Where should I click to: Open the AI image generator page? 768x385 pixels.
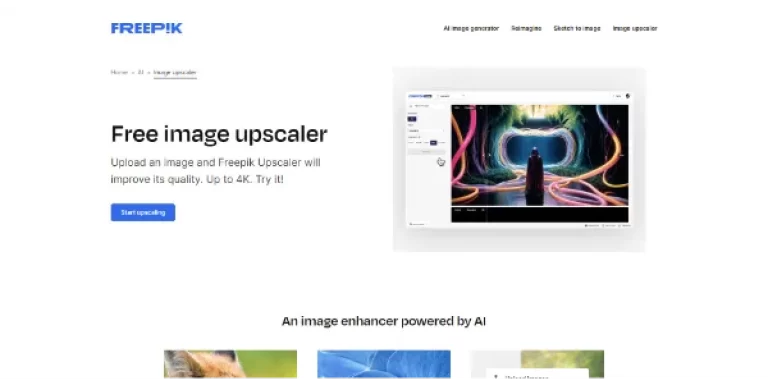coord(471,28)
